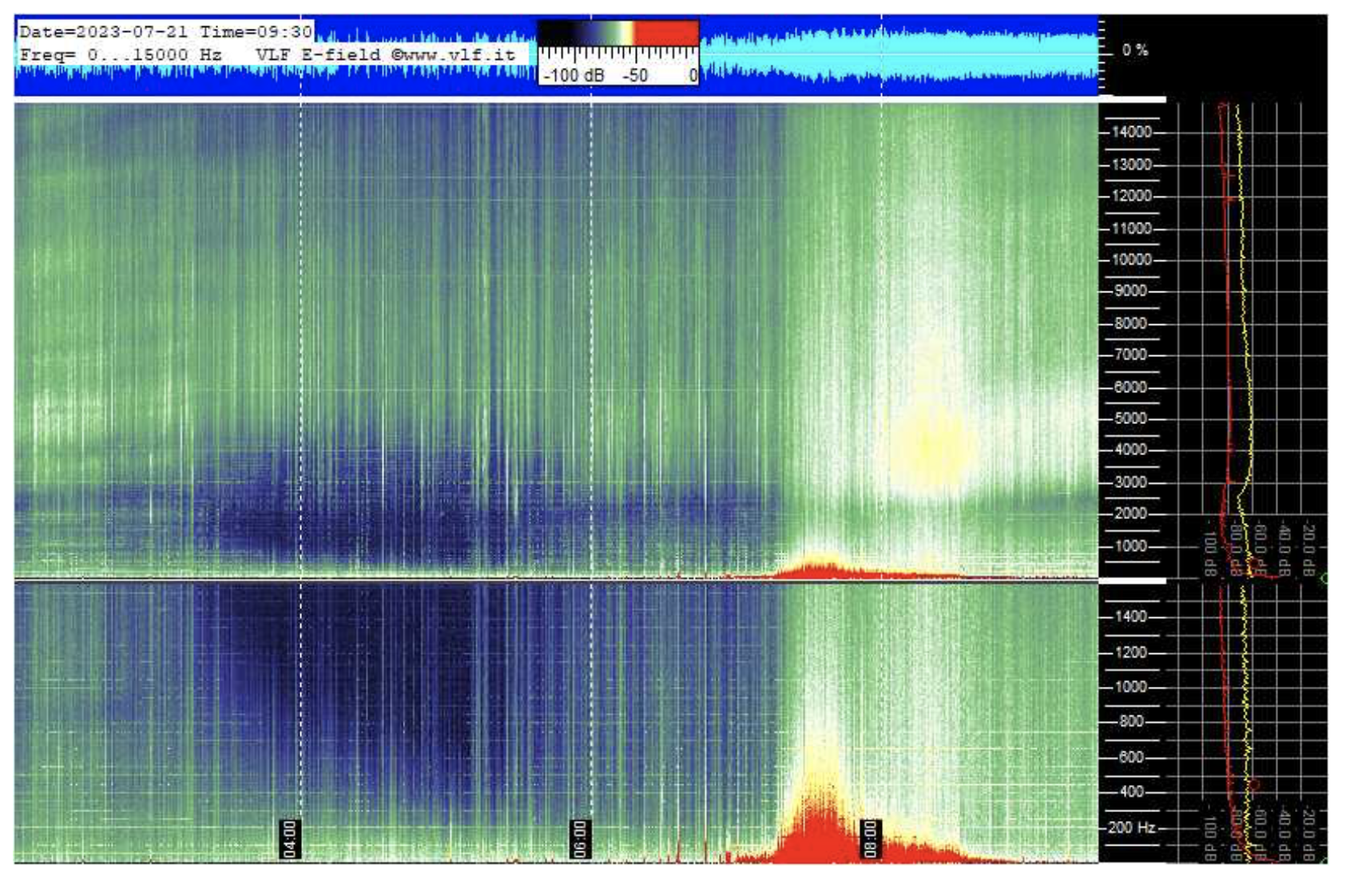Viewport: 1358px width, 896px height.
Task: Click the -100 dB scale label
Action: click(574, 76)
